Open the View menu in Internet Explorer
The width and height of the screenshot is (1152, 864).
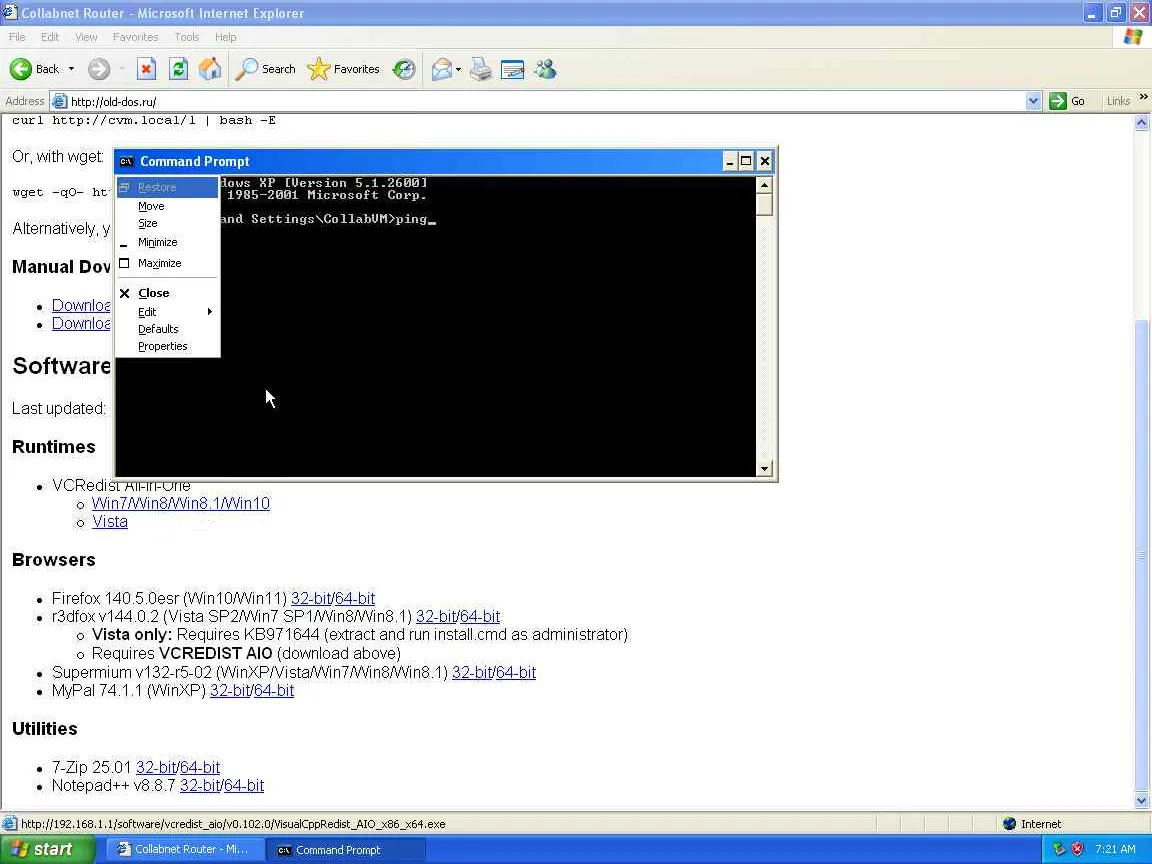click(86, 37)
